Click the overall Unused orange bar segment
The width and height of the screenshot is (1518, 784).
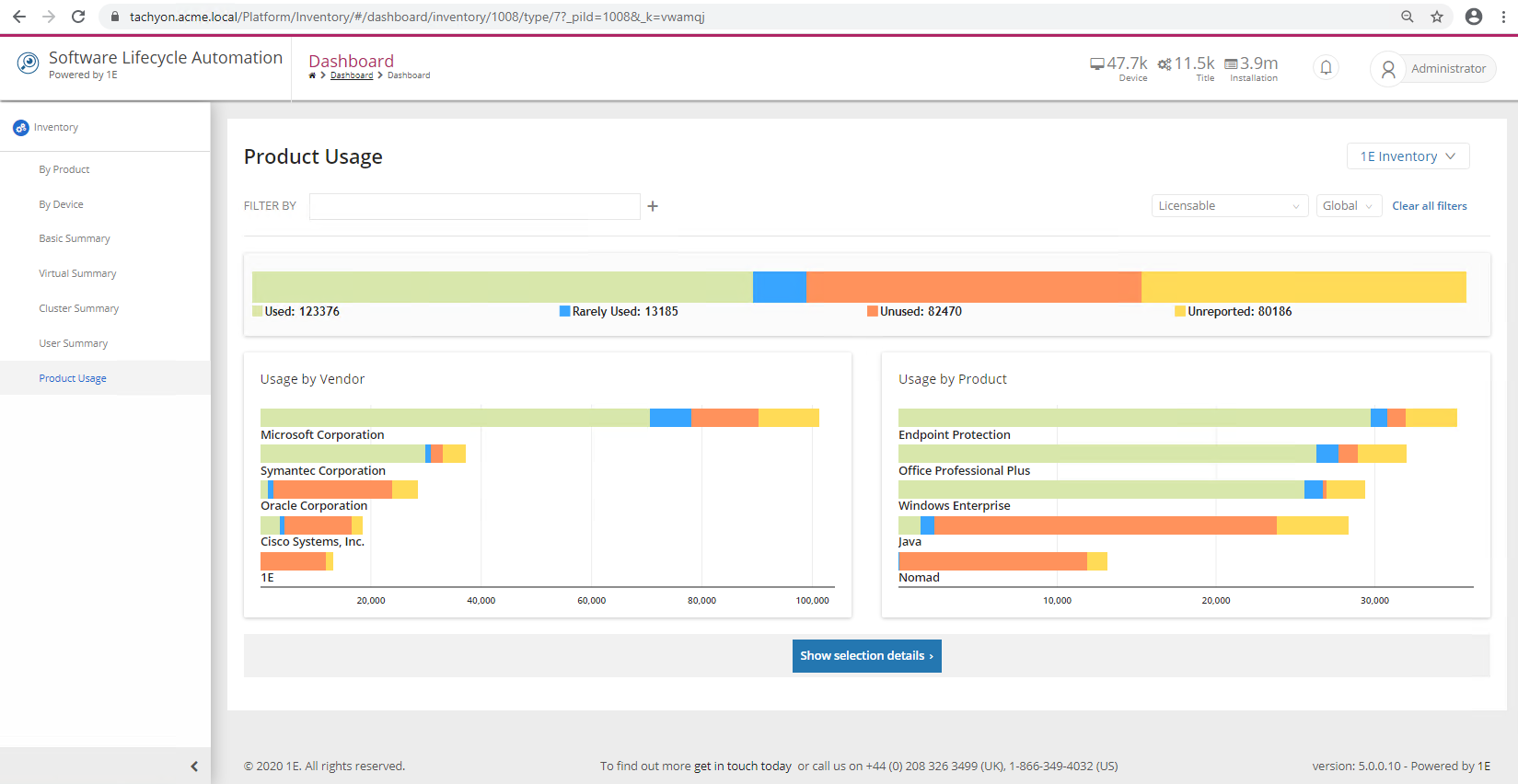pos(974,287)
